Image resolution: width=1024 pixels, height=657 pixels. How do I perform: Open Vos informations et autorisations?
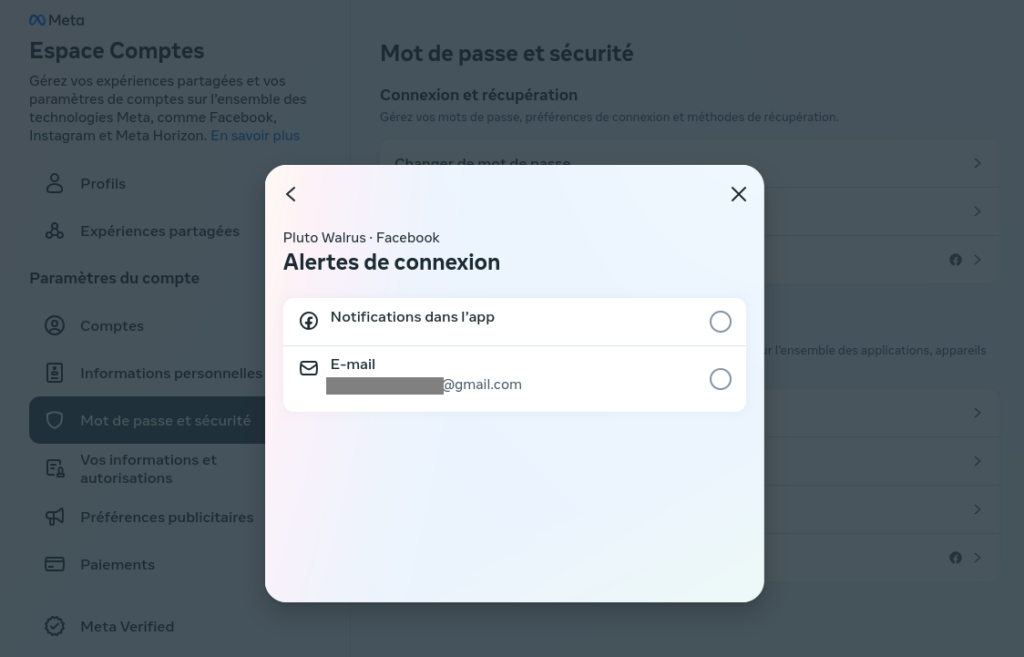tap(148, 469)
